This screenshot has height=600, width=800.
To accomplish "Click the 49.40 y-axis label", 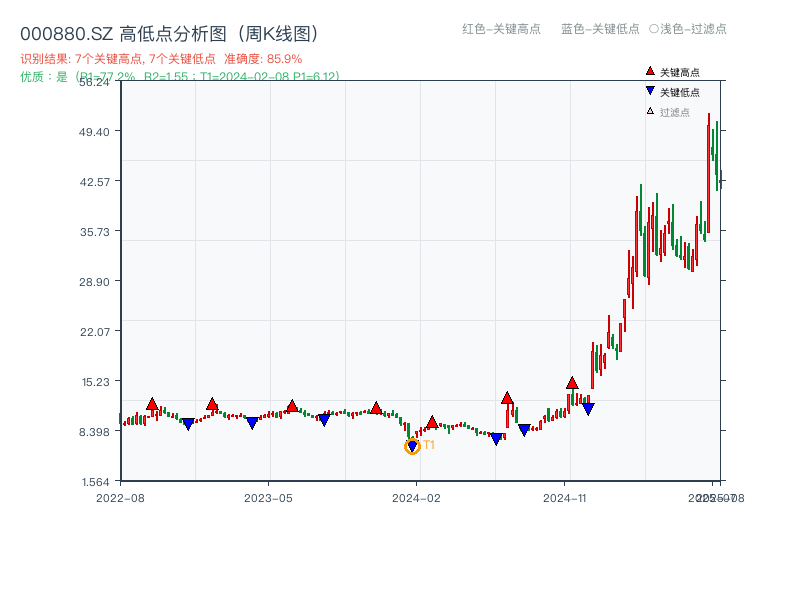I will pos(94,132).
